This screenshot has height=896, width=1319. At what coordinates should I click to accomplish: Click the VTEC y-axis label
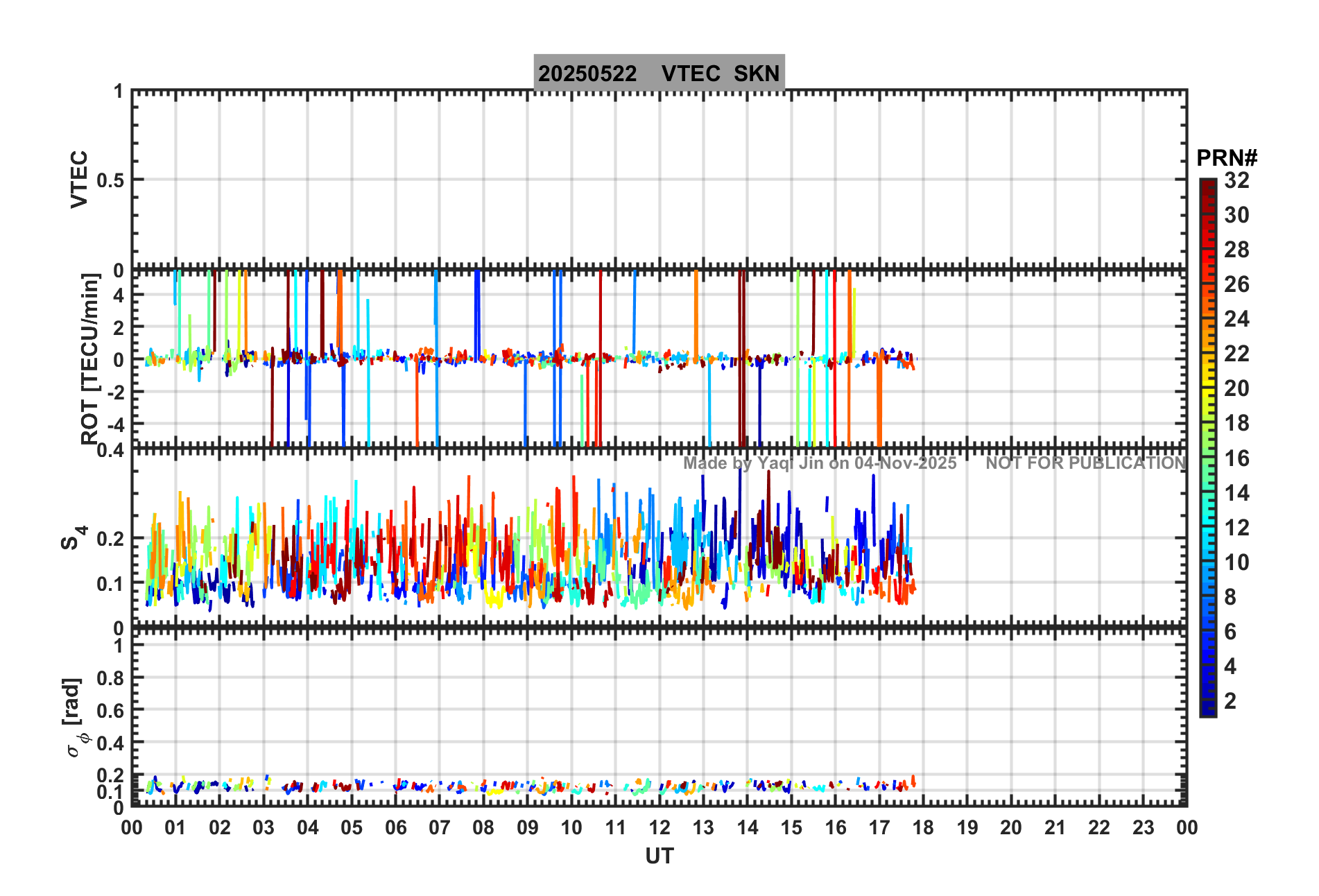(80, 179)
